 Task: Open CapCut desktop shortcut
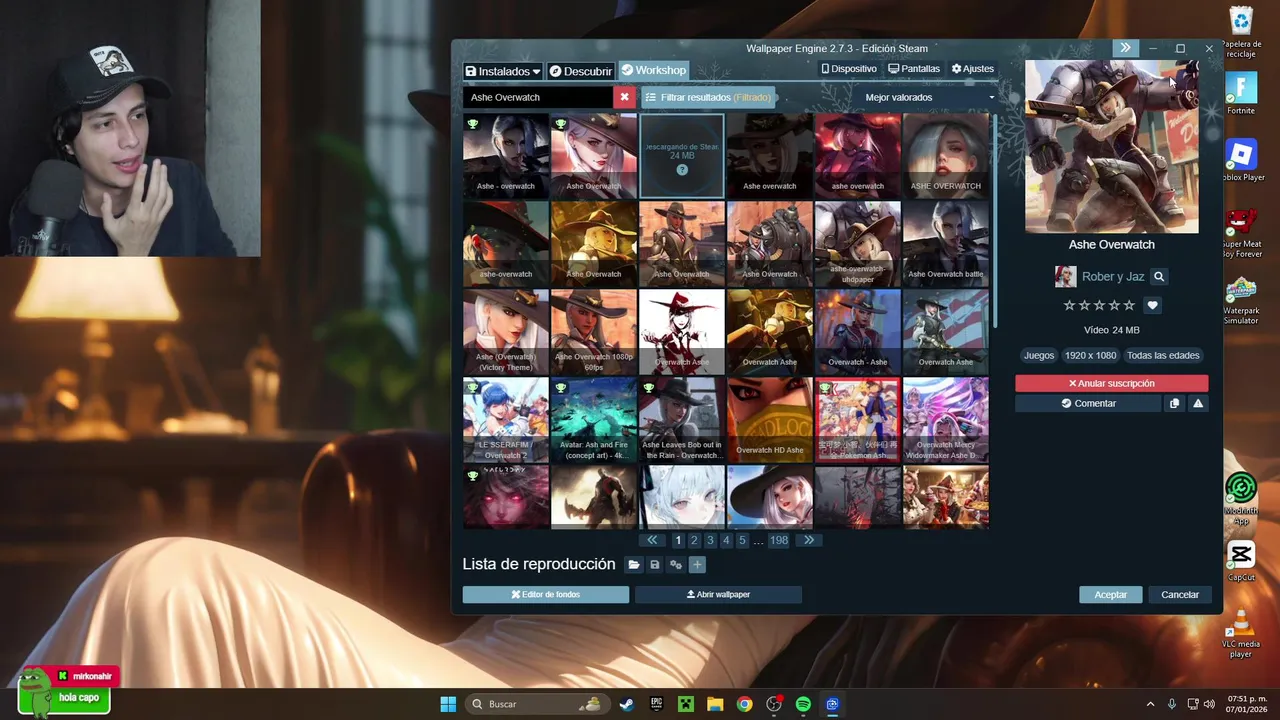[x=1241, y=561]
